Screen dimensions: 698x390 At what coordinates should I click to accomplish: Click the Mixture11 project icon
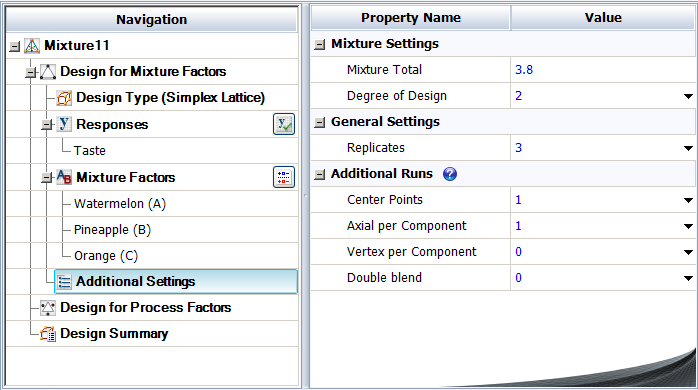click(x=32, y=45)
